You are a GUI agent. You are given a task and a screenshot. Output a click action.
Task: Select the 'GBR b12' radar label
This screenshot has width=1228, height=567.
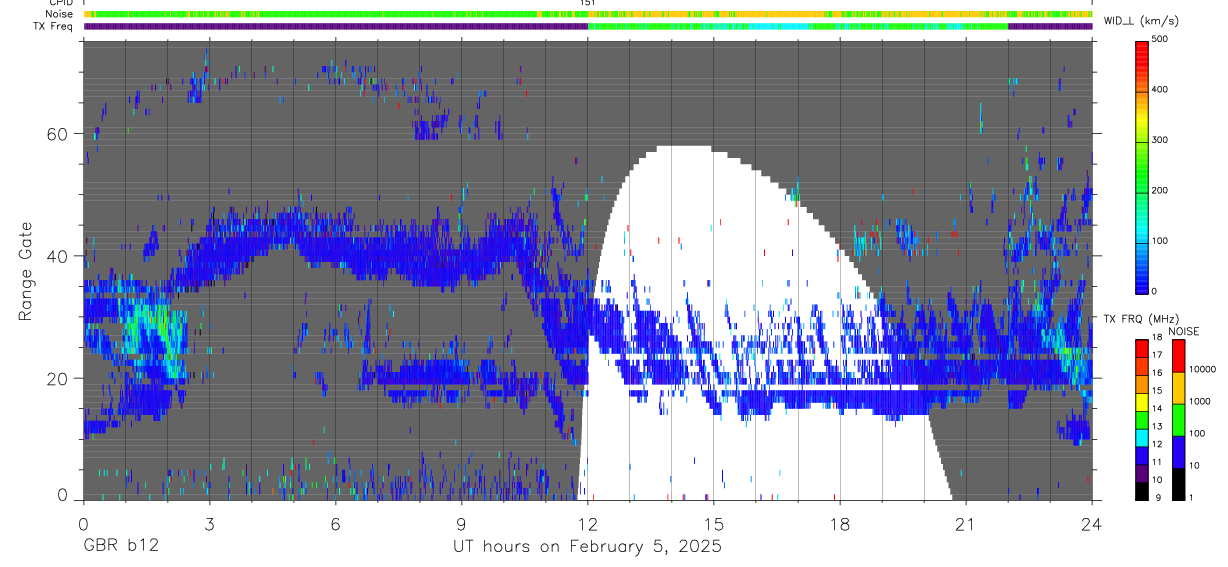point(120,547)
